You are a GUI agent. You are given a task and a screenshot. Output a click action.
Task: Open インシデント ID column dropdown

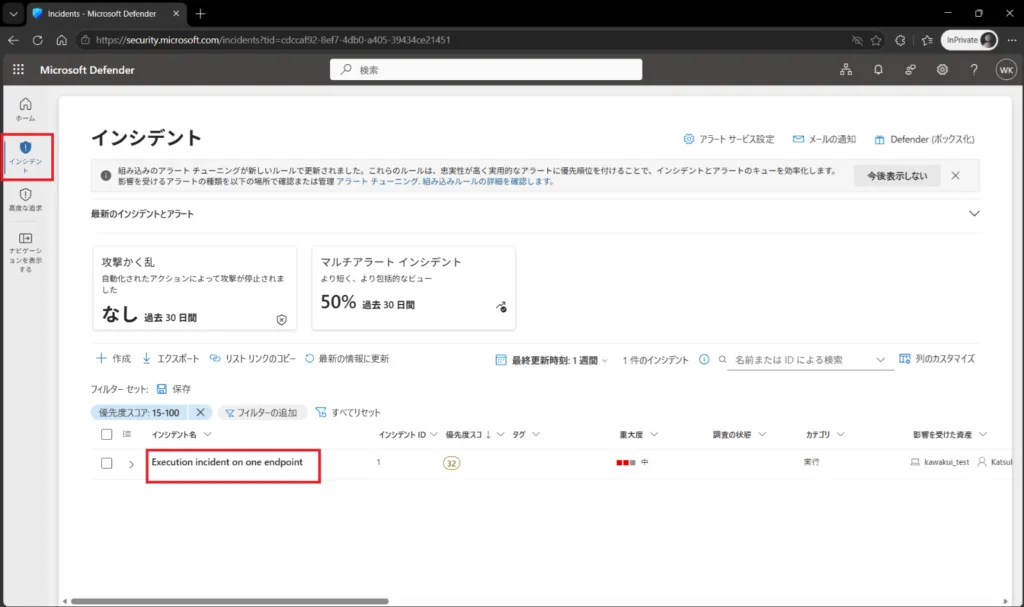tap(434, 434)
